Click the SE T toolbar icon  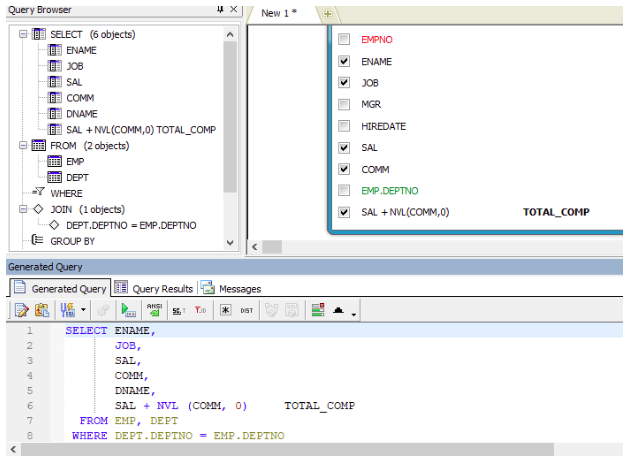pyautogui.click(x=179, y=310)
